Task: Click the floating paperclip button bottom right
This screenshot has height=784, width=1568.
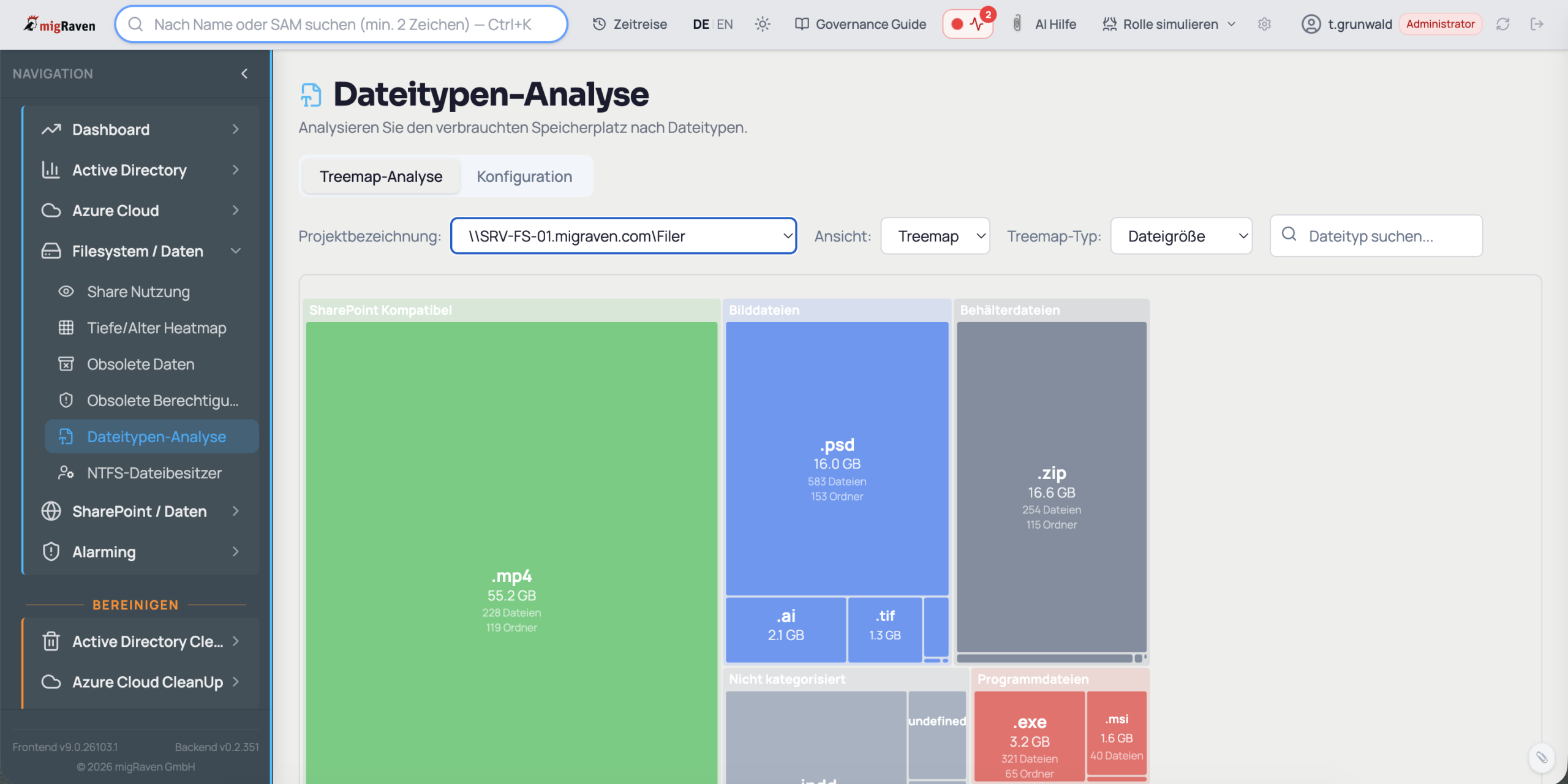Action: 1541,758
